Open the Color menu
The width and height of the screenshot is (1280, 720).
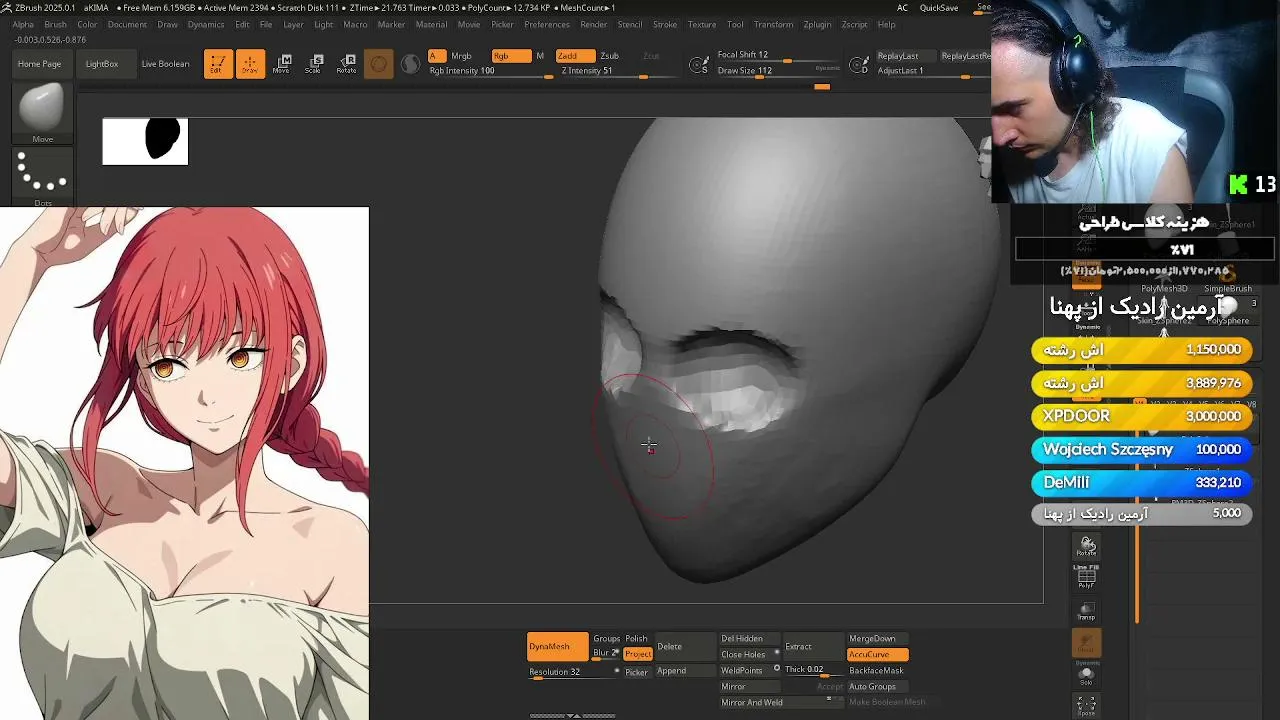click(x=88, y=24)
